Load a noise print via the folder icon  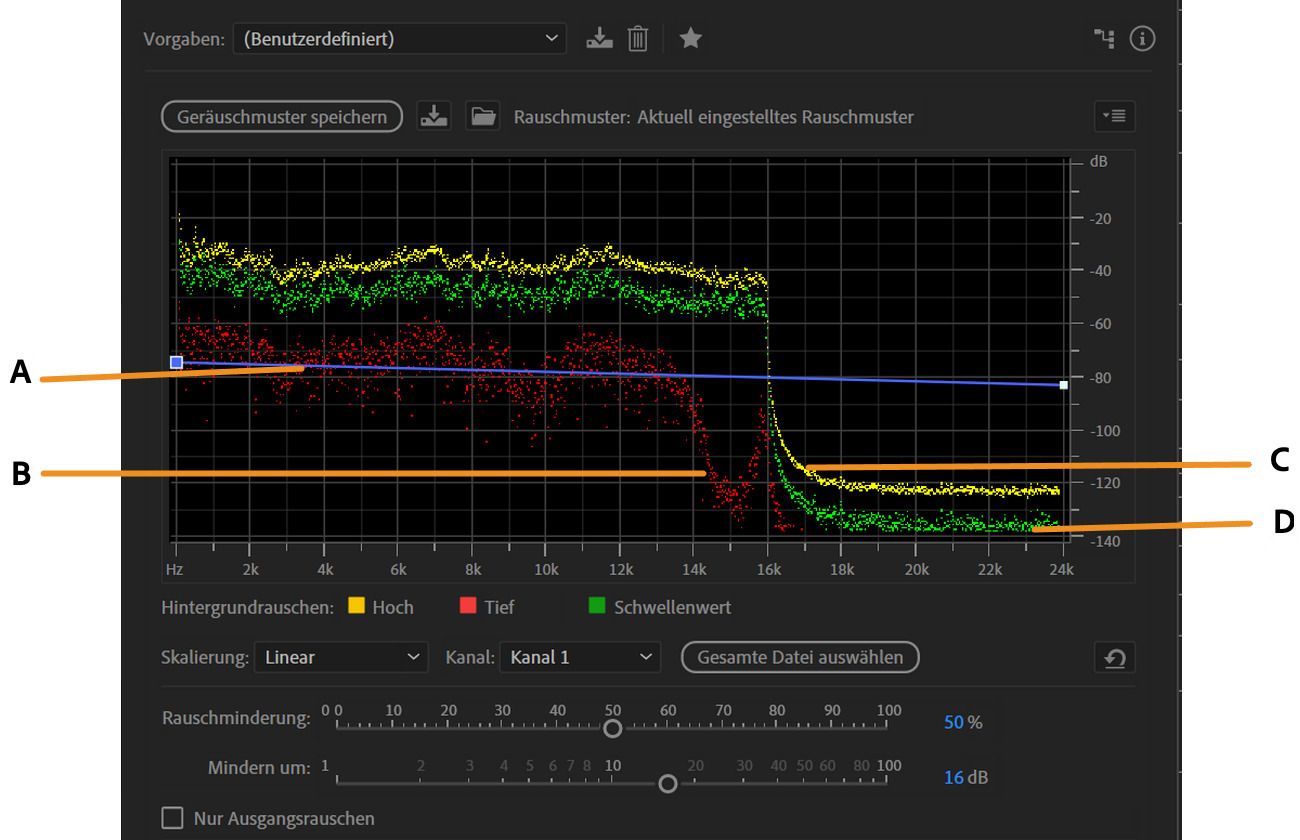pyautogui.click(x=484, y=116)
